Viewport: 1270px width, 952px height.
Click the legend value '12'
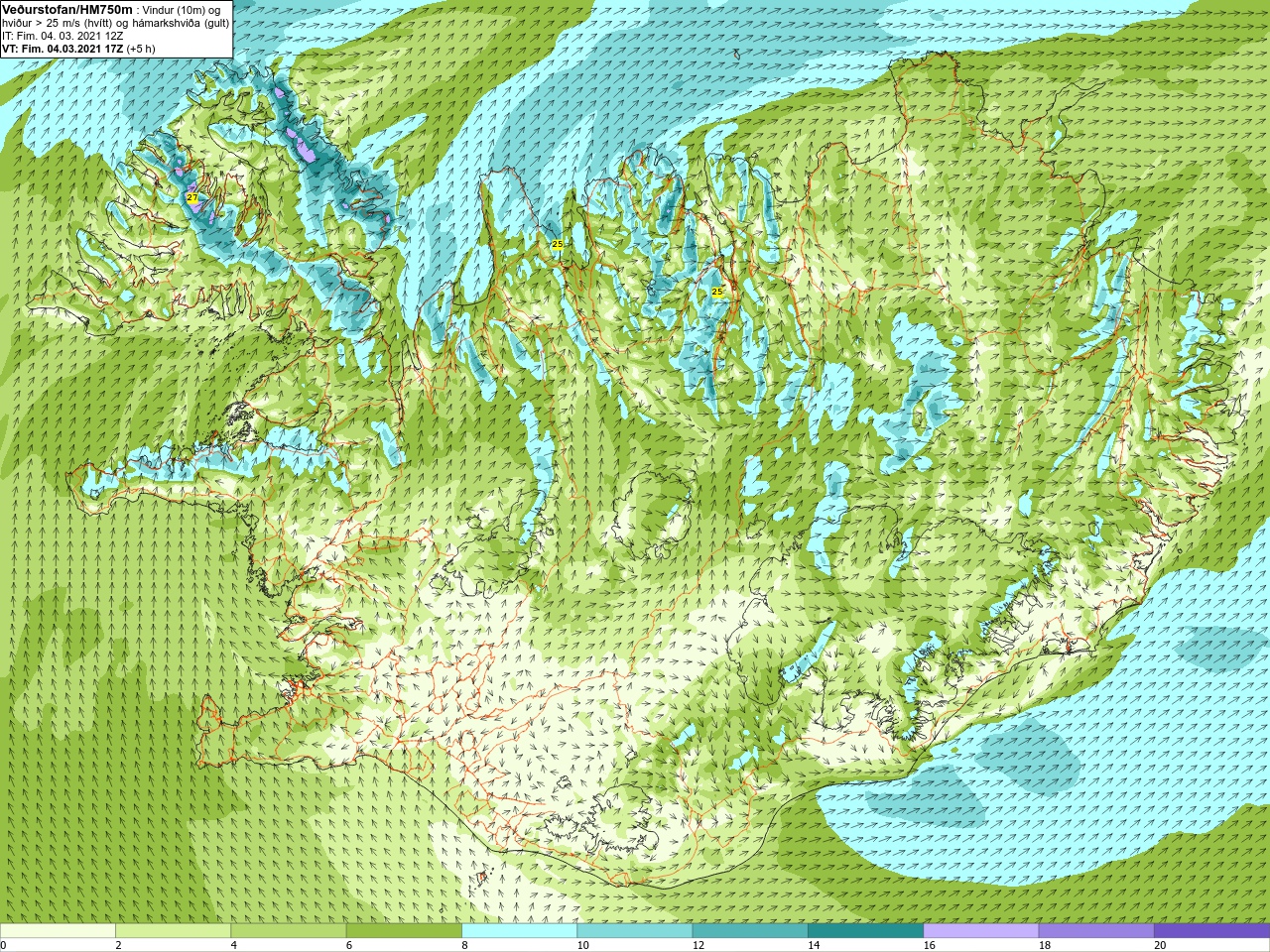click(x=698, y=945)
